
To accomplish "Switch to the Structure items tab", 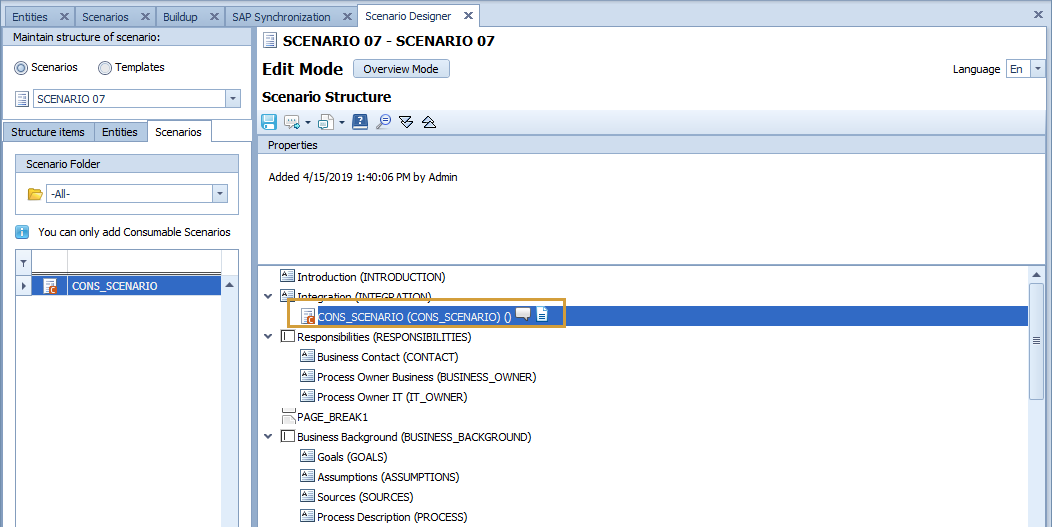I will 48,132.
